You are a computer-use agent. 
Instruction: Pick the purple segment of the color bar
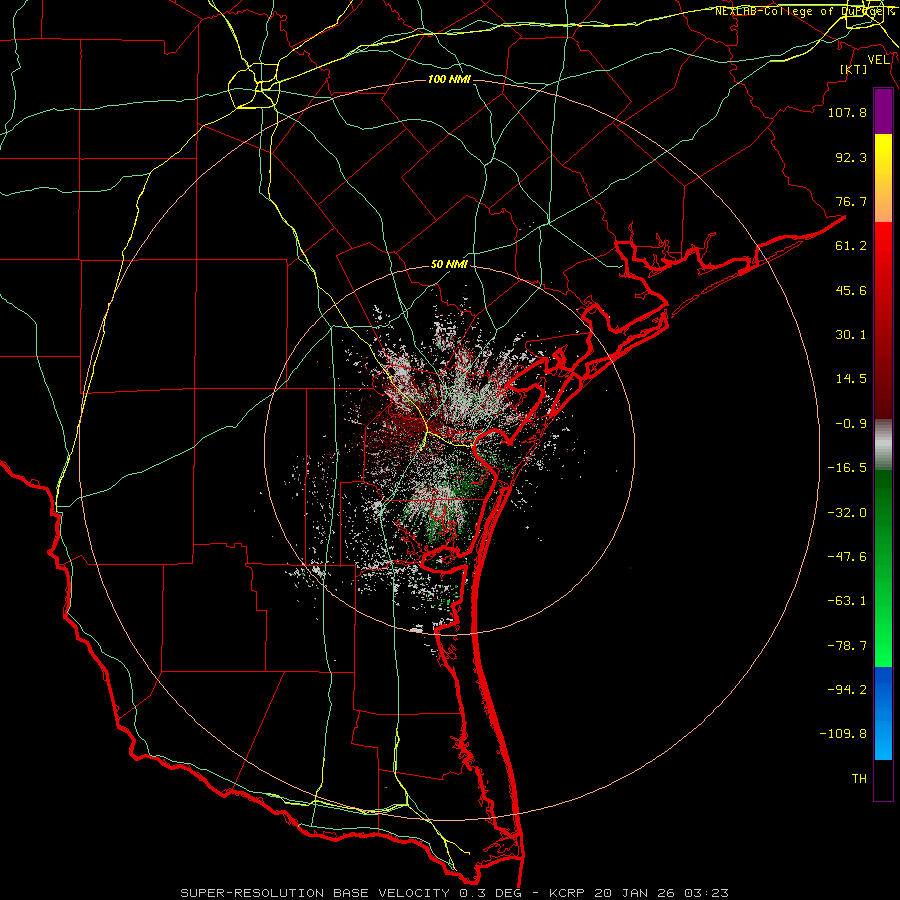883,112
